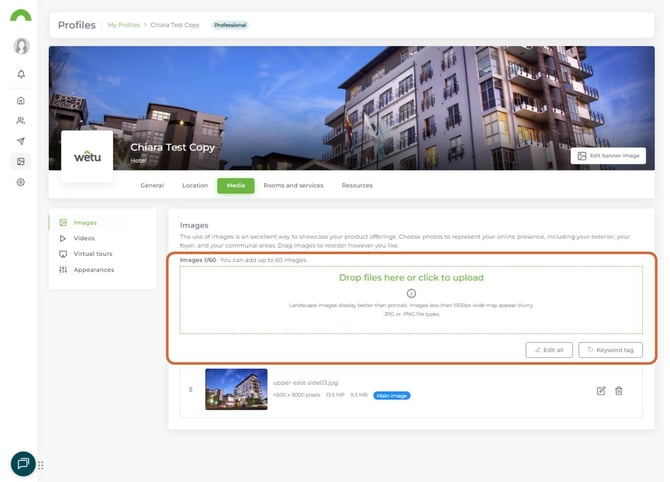Open the Rooms and services tab

tap(293, 185)
